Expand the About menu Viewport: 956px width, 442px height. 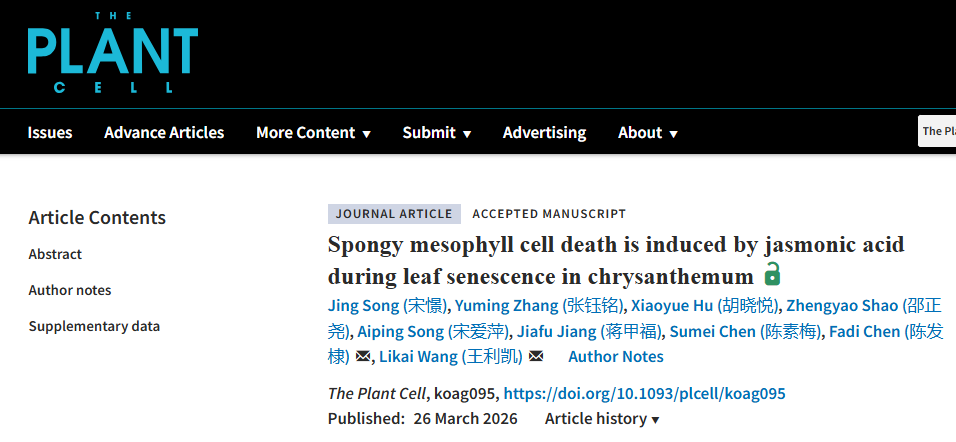(647, 133)
